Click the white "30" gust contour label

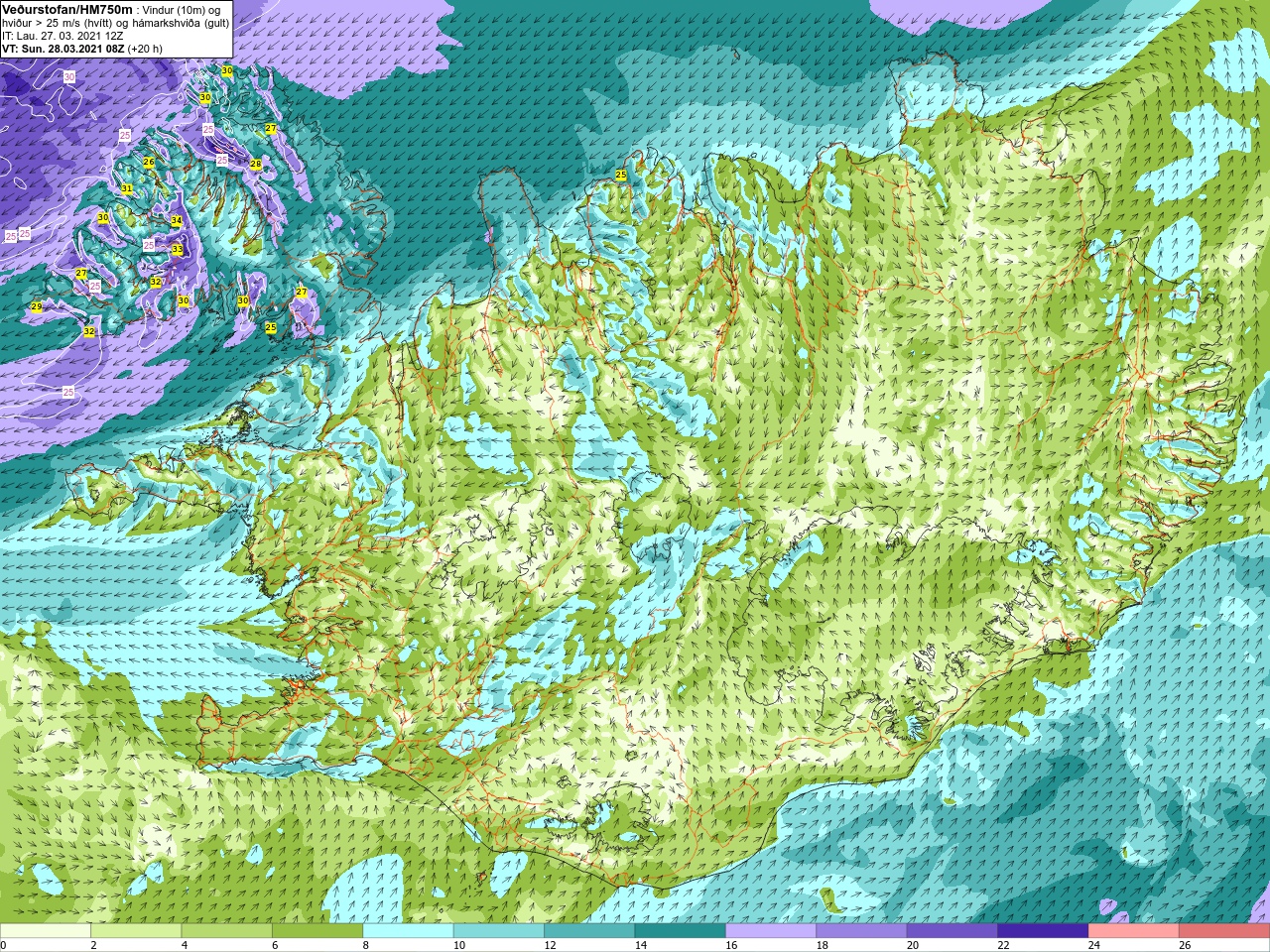[69, 76]
